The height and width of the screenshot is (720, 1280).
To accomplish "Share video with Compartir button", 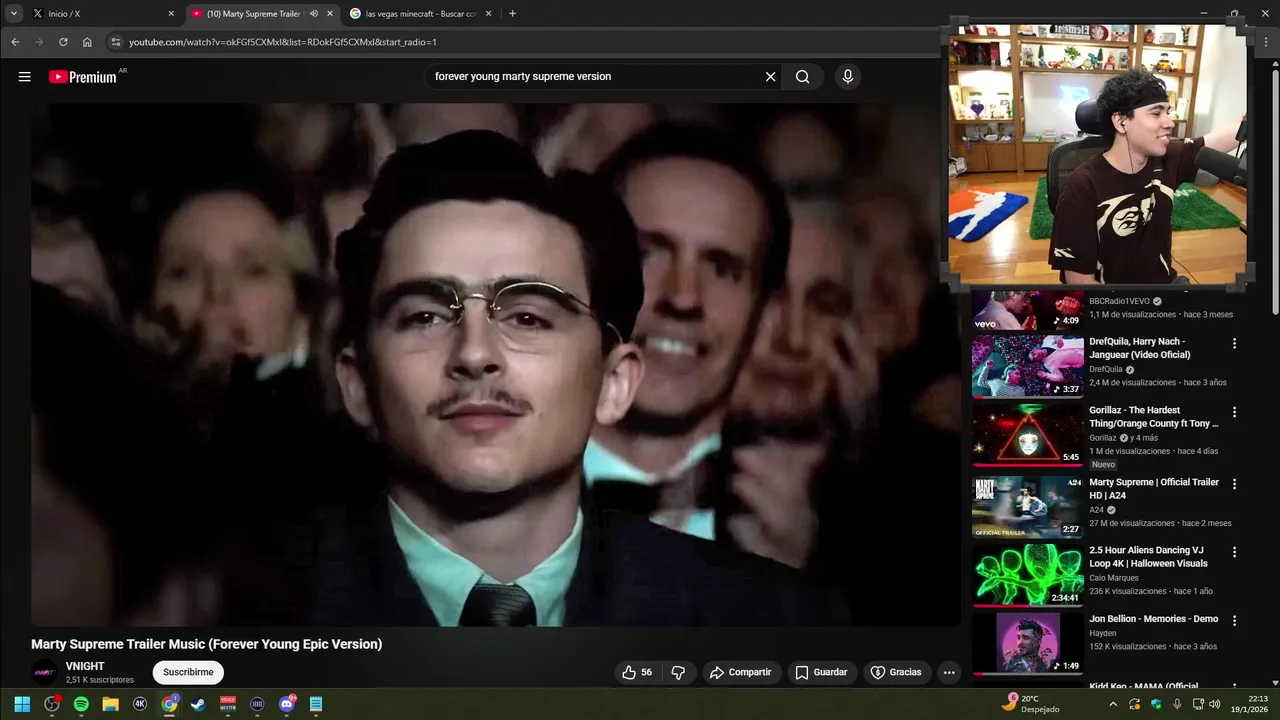I will [x=741, y=672].
